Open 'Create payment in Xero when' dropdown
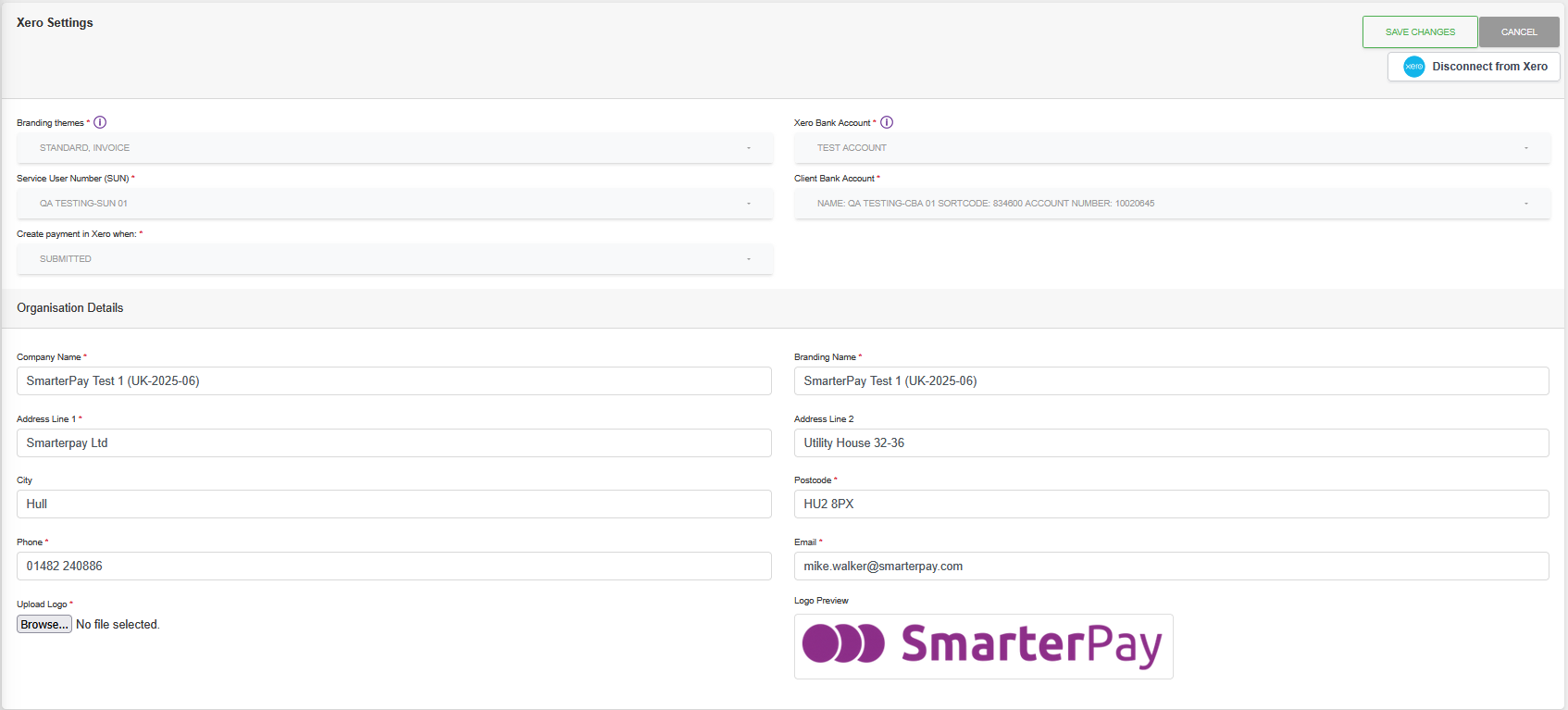The height and width of the screenshot is (710, 1568). [394, 259]
